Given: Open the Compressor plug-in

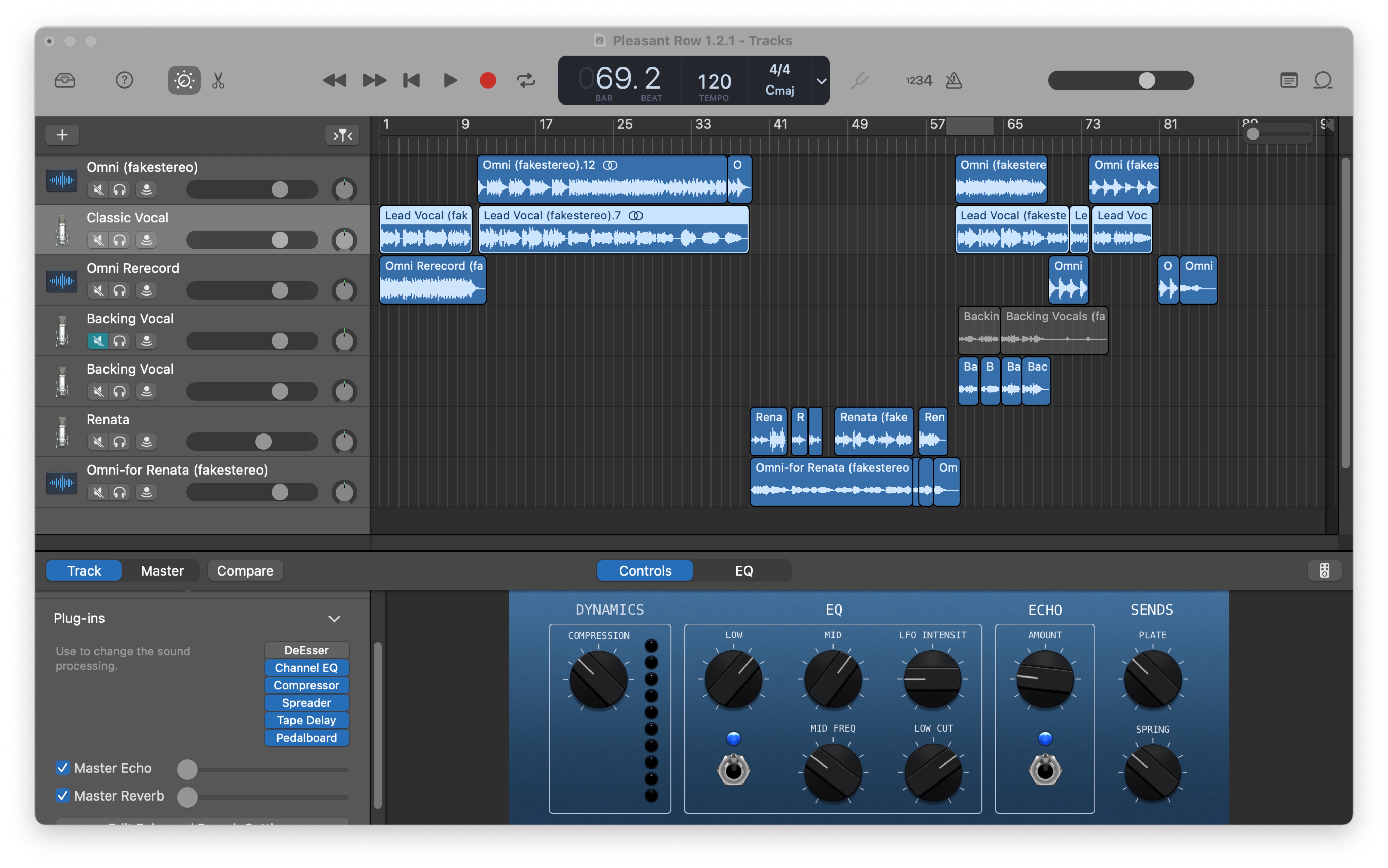Looking at the screenshot, I should (x=307, y=685).
